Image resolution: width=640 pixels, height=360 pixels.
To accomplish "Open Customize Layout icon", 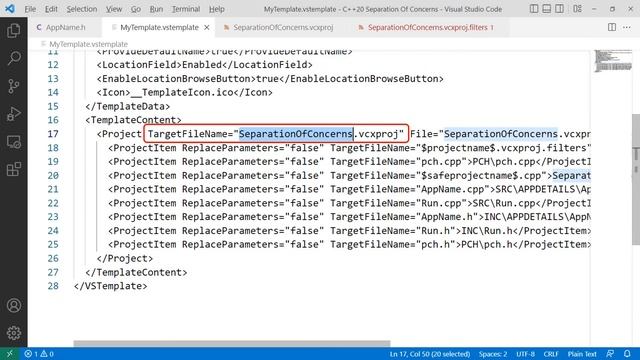I will point(577,9).
